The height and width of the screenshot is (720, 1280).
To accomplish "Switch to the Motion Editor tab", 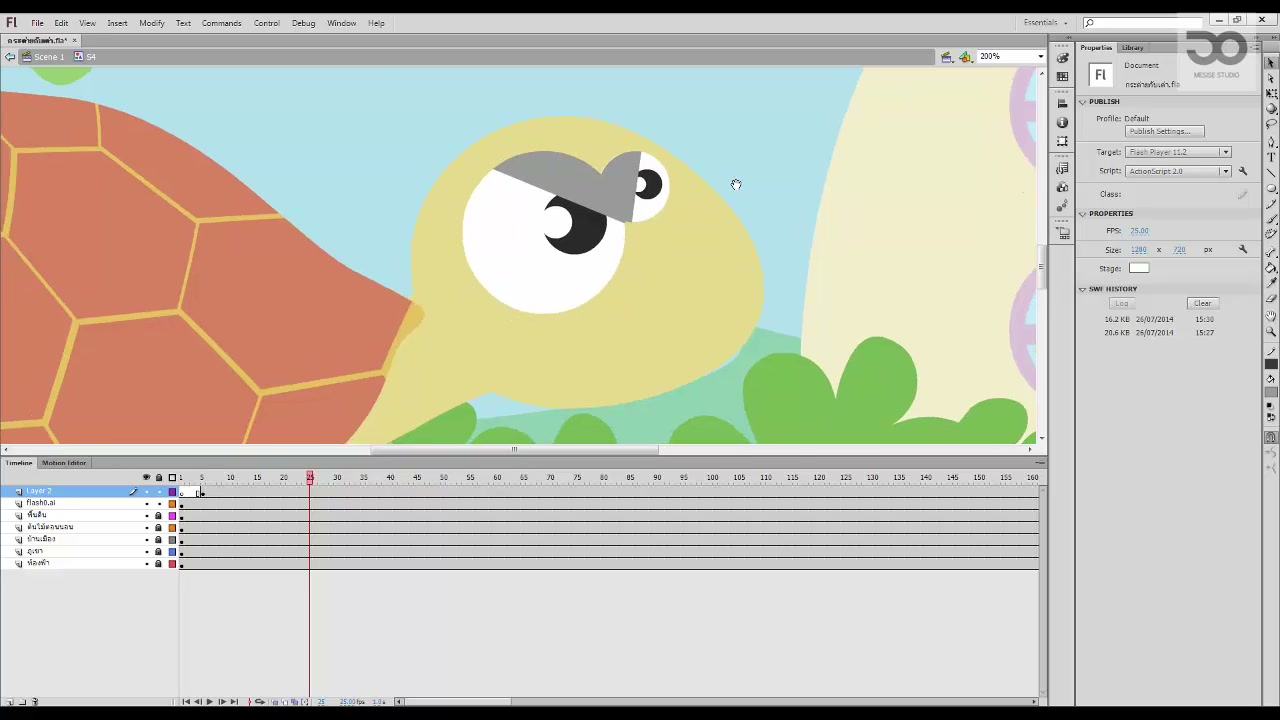I will pyautogui.click(x=64, y=463).
